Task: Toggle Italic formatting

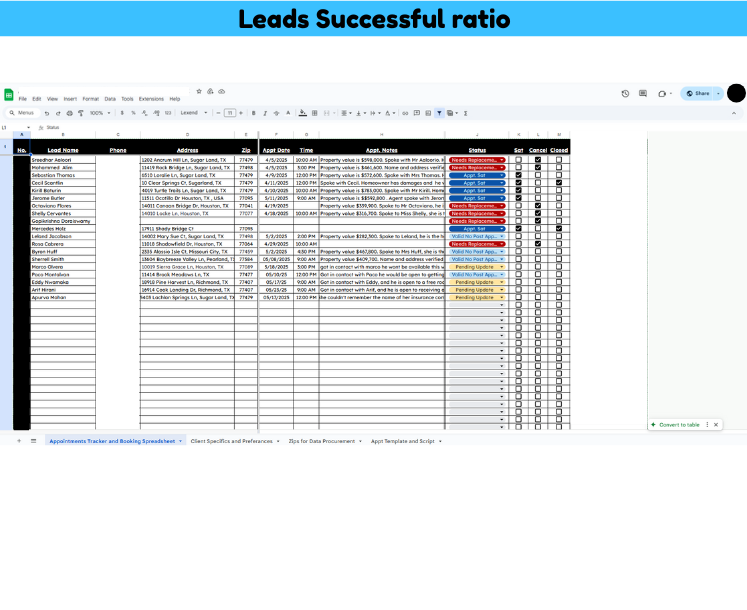Action: 264,113
